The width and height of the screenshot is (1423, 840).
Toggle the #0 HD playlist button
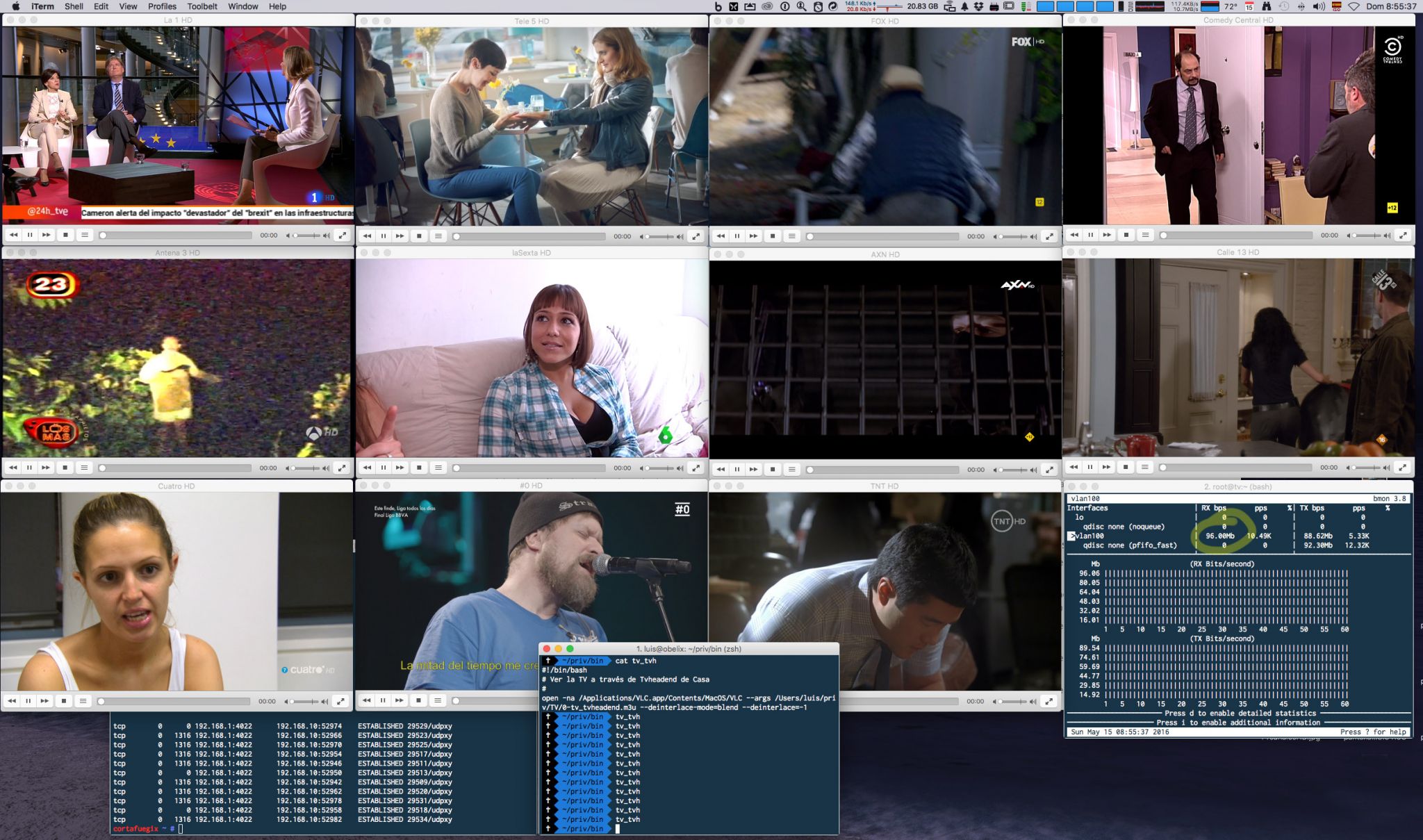pos(437,700)
